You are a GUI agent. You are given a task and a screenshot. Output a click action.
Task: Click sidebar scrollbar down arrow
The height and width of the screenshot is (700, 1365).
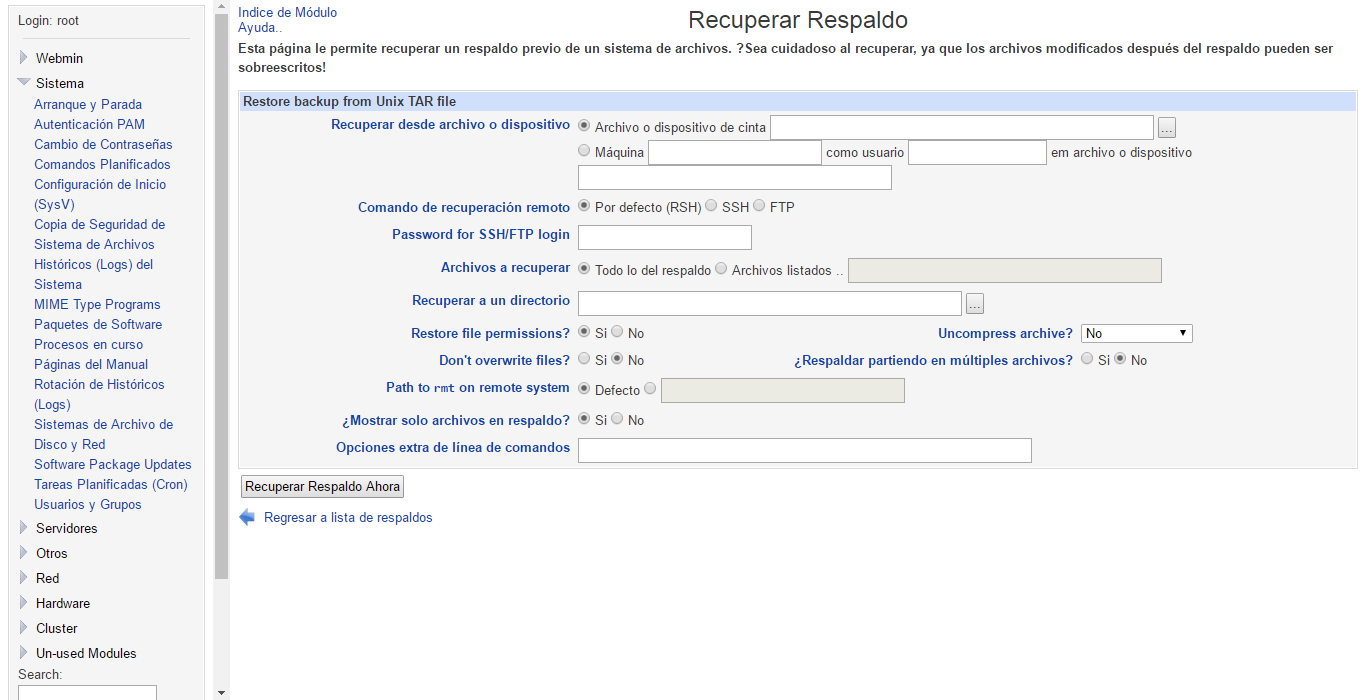pos(221,692)
